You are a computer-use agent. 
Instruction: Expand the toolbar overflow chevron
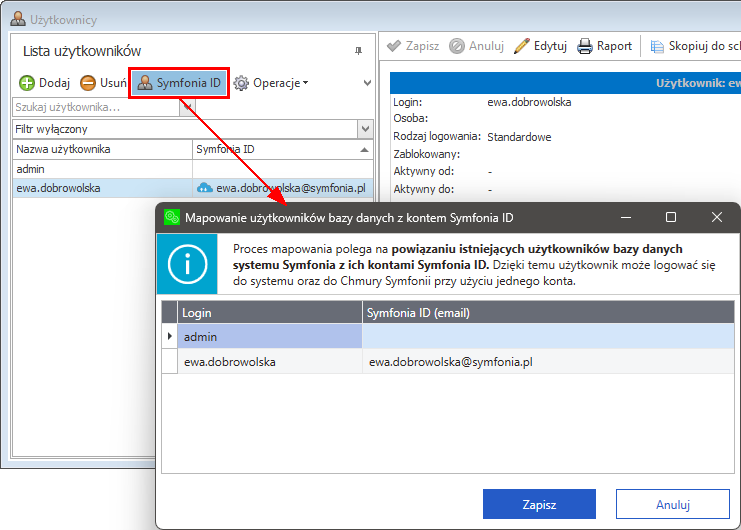(366, 83)
